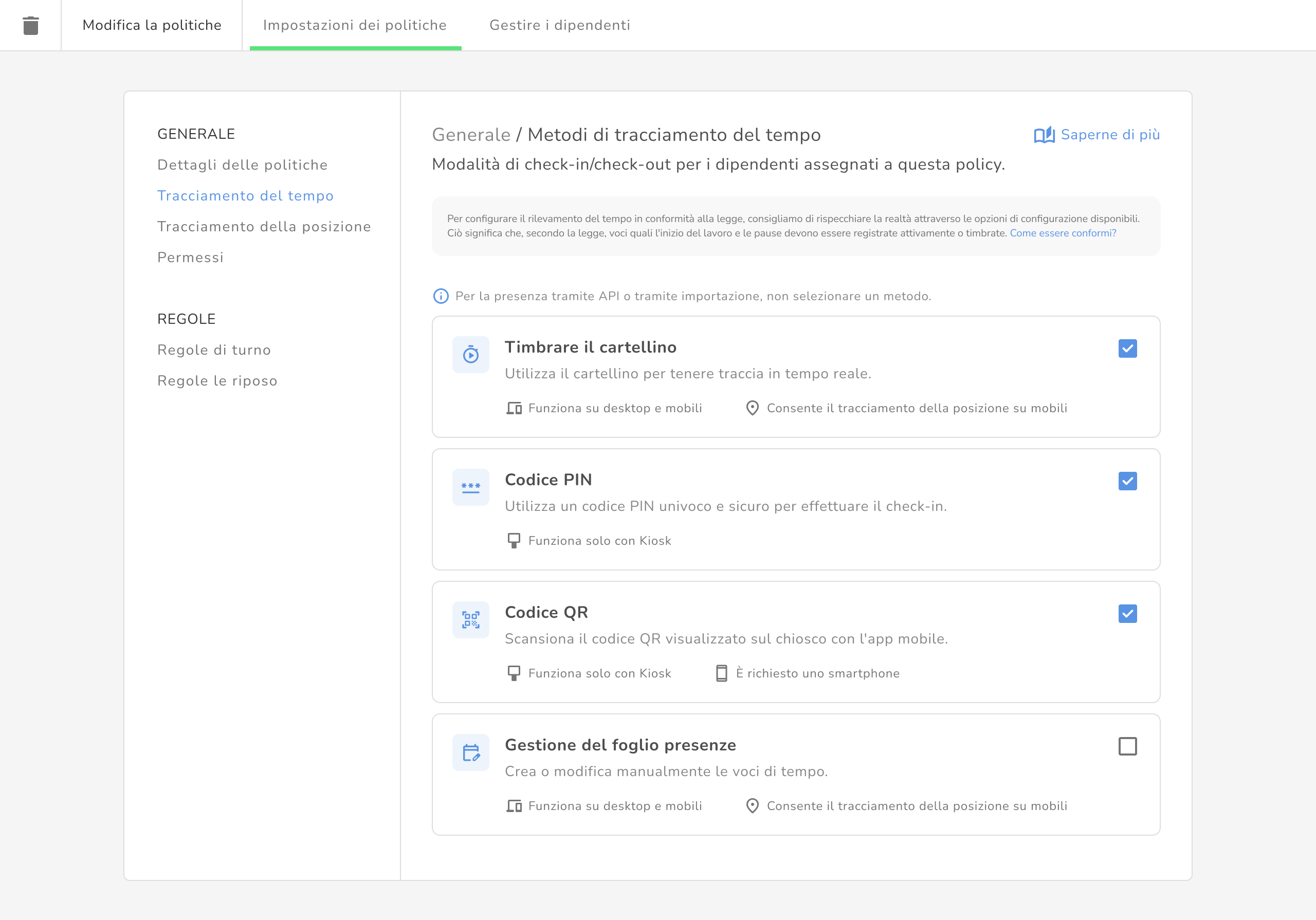Click the Codice PIN asterisks icon
Screen dimensions: 1316x920
tap(470, 487)
